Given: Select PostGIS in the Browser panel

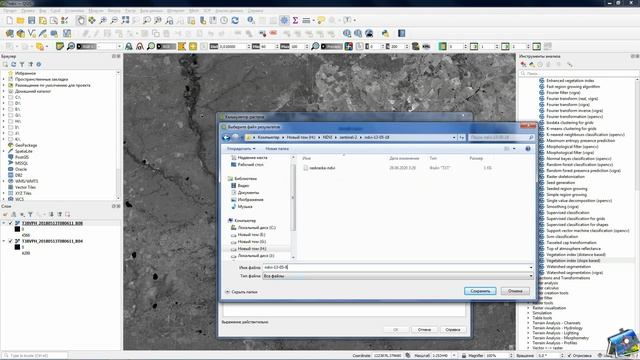Looking at the screenshot, I should [22, 157].
